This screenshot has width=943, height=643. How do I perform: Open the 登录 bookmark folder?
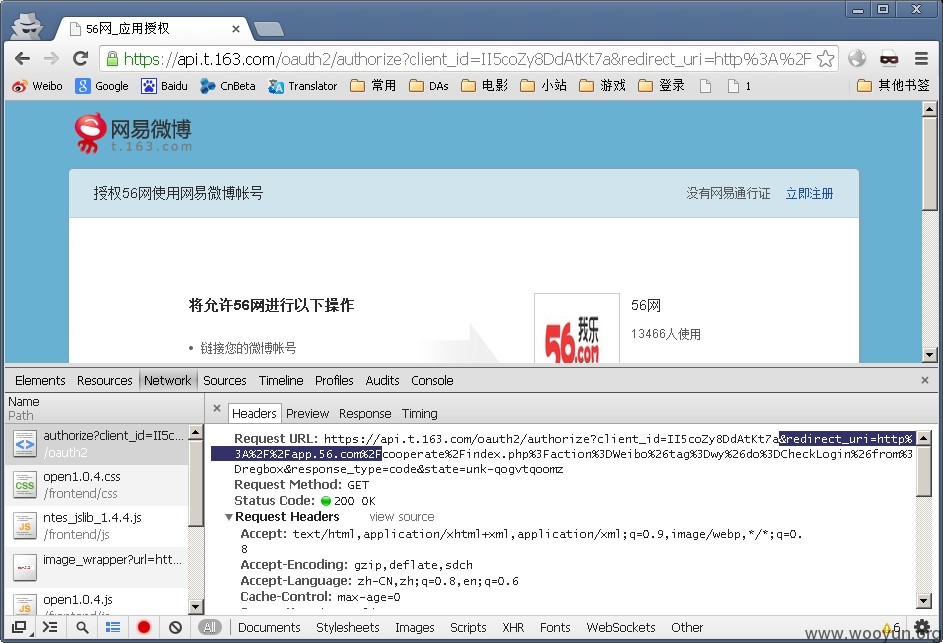pyautogui.click(x=661, y=86)
